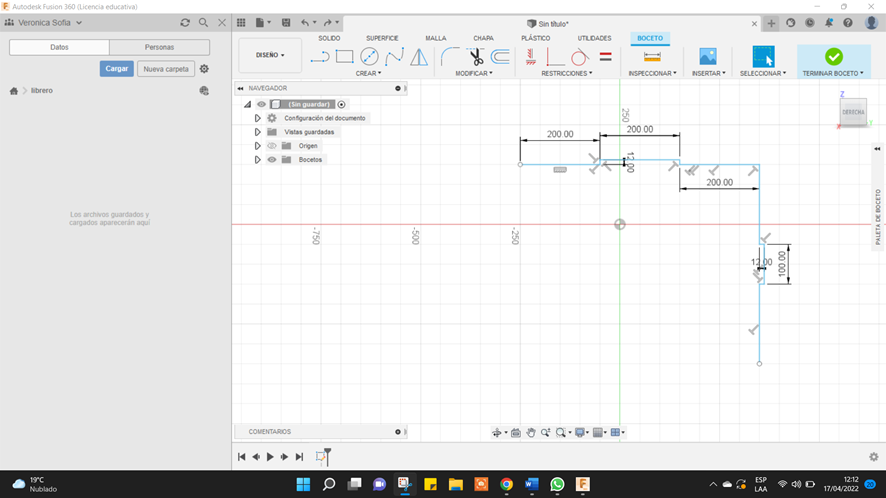Image resolution: width=886 pixels, height=498 pixels.
Task: Open the job status clock icon
Action: (810, 23)
